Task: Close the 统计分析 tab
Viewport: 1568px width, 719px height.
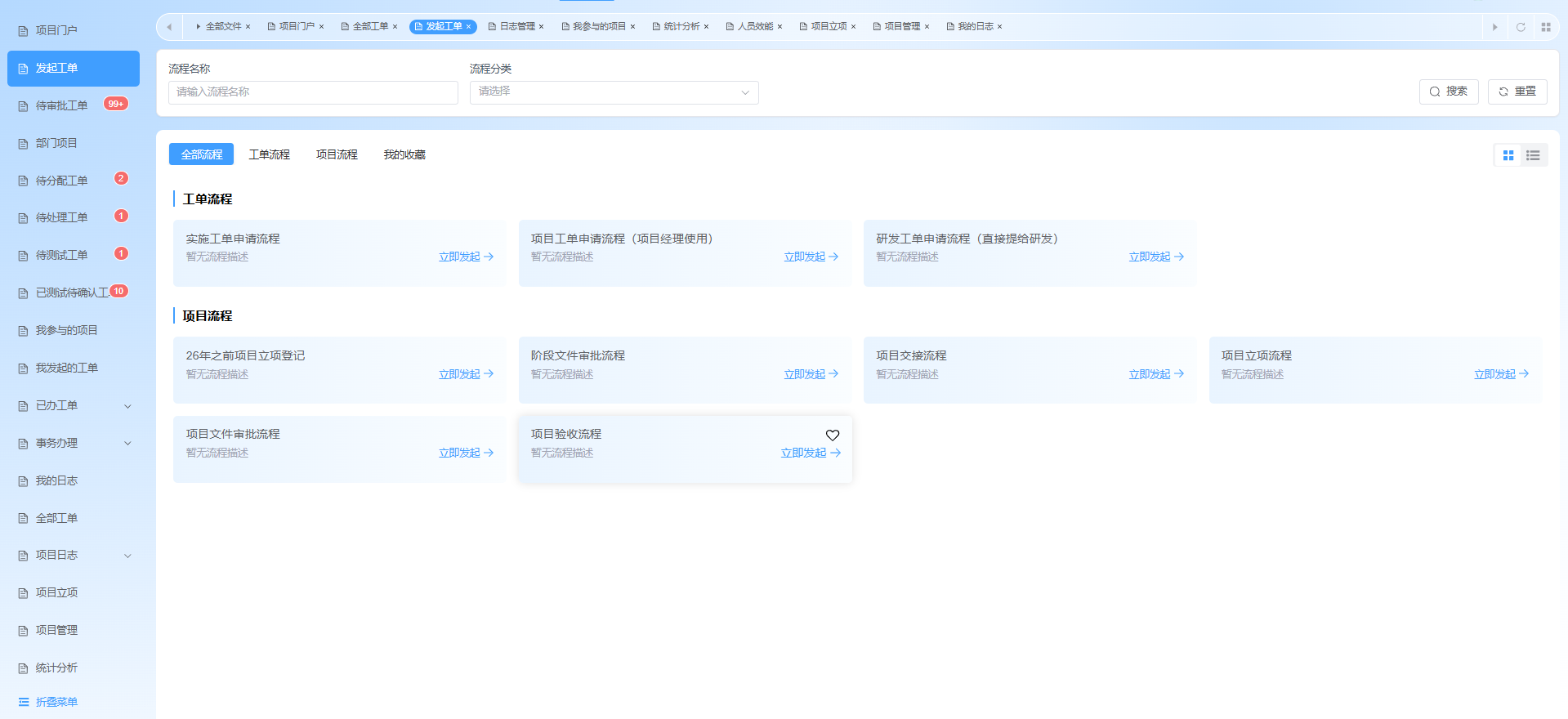Action: tap(706, 27)
